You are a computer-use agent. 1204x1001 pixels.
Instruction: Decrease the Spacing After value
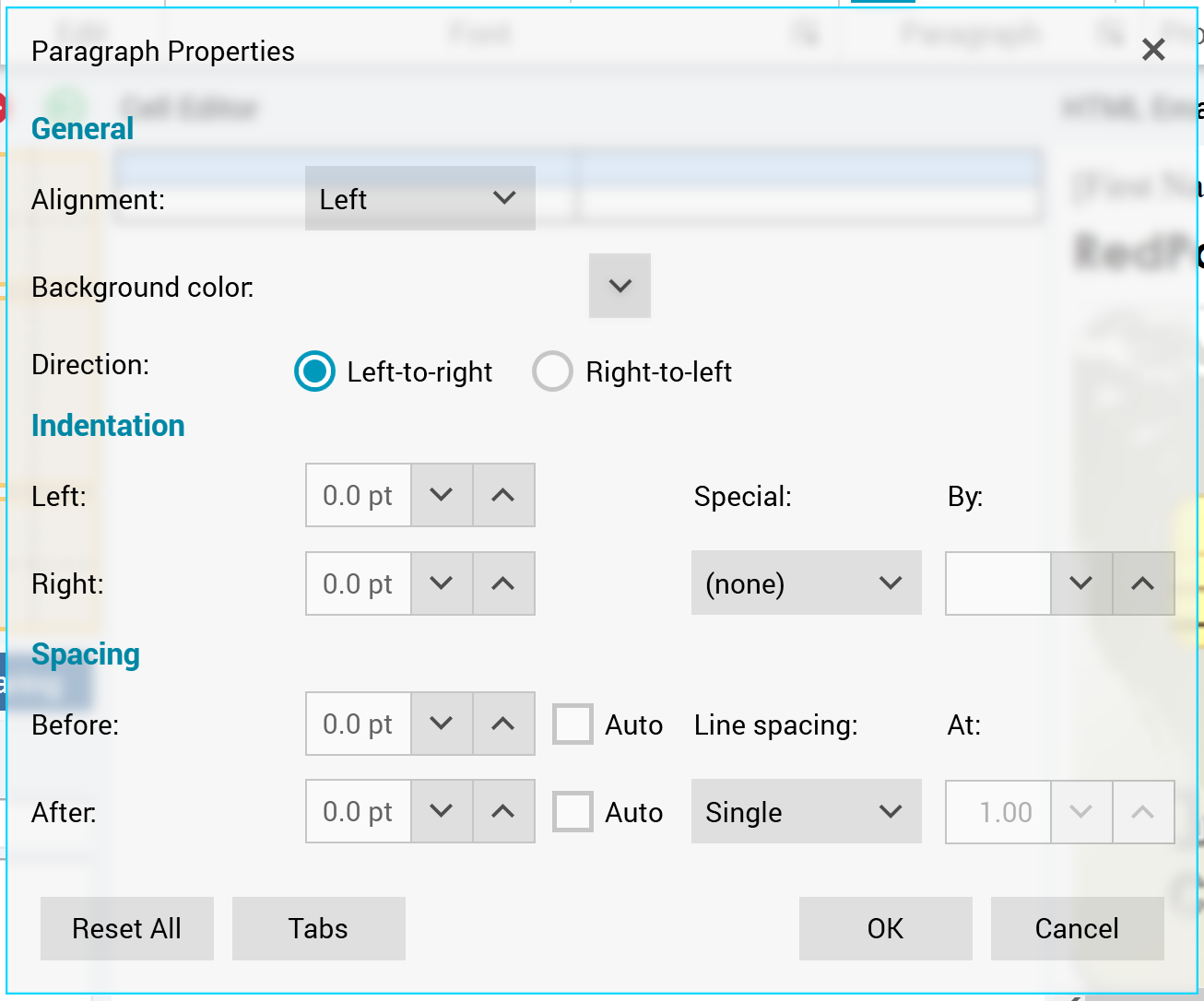(442, 811)
